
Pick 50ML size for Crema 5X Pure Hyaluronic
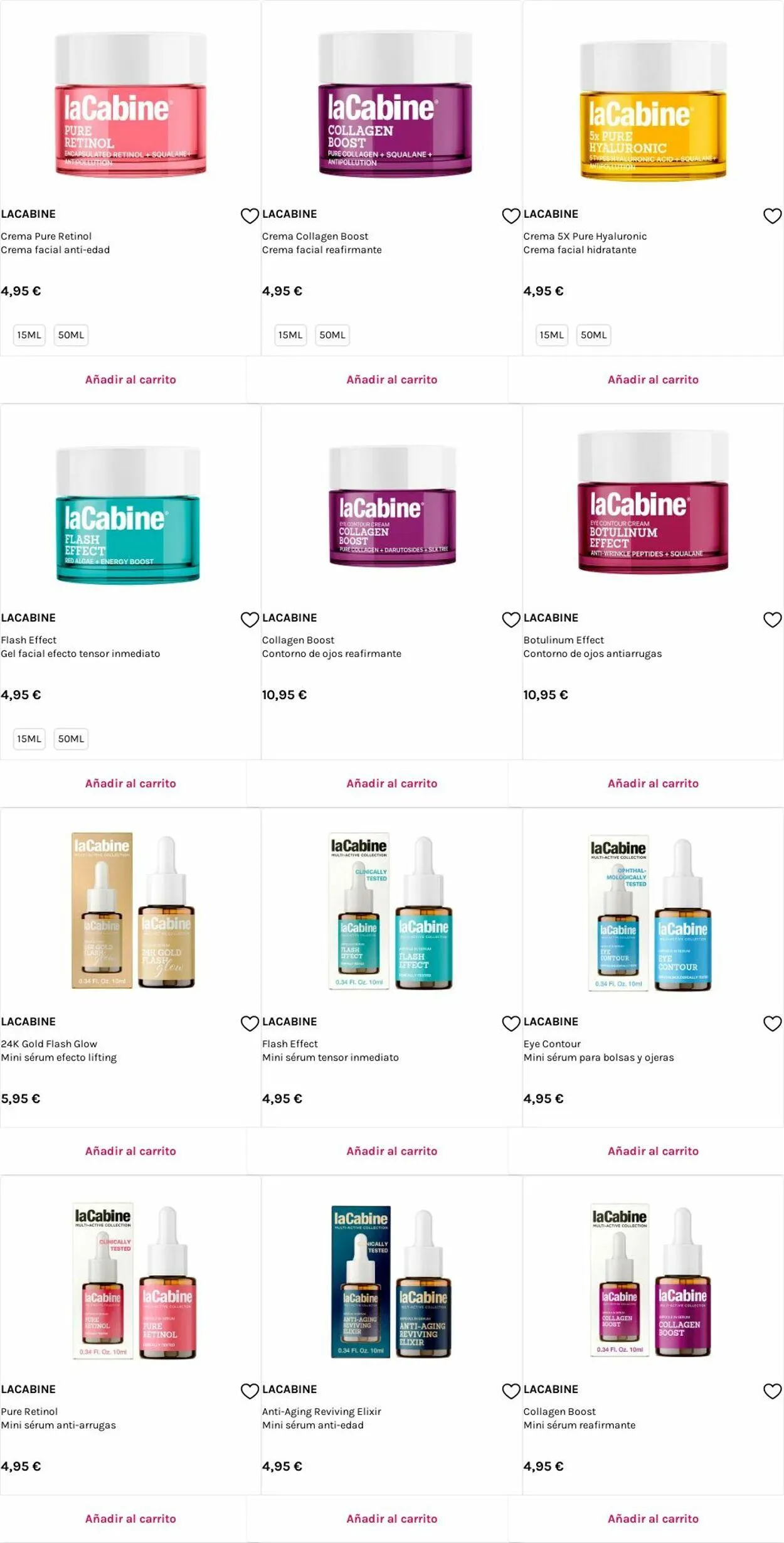tap(593, 335)
